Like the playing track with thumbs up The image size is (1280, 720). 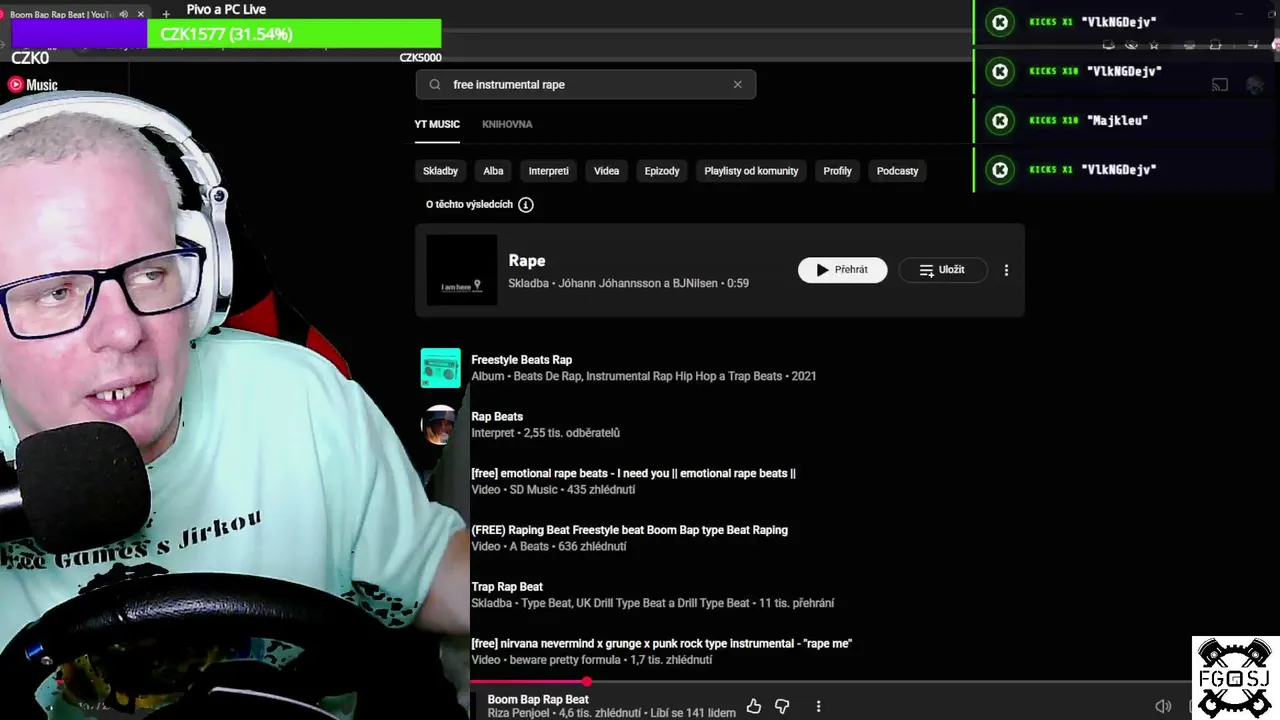(x=754, y=707)
